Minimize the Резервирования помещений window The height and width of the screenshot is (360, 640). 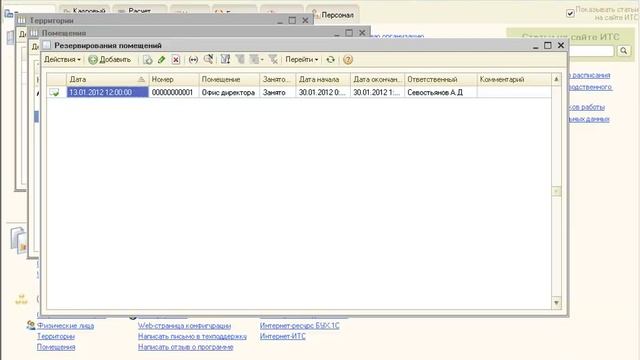point(536,46)
